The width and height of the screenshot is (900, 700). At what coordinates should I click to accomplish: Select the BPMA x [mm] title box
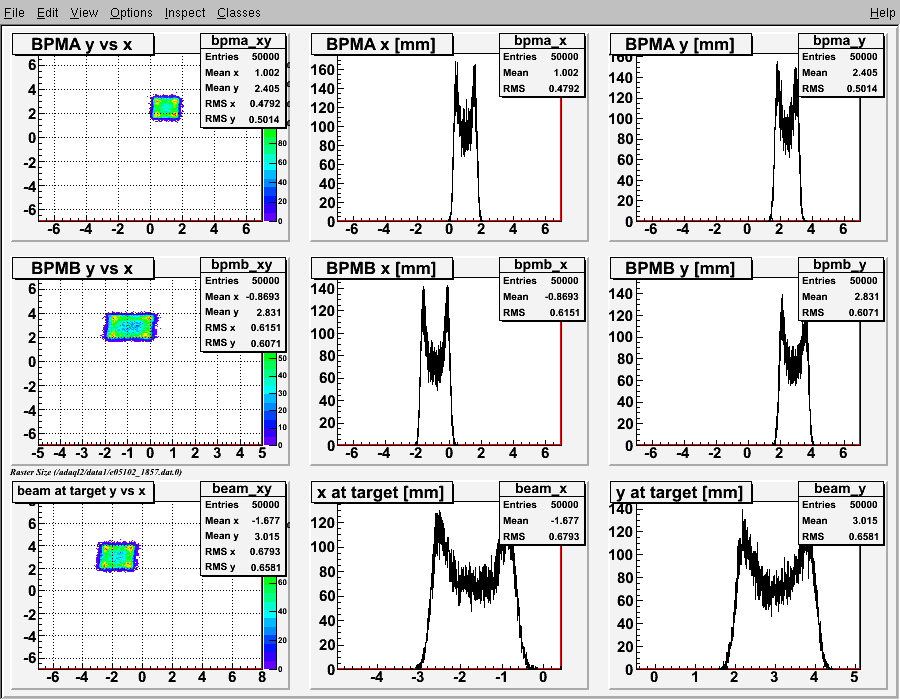coord(381,44)
